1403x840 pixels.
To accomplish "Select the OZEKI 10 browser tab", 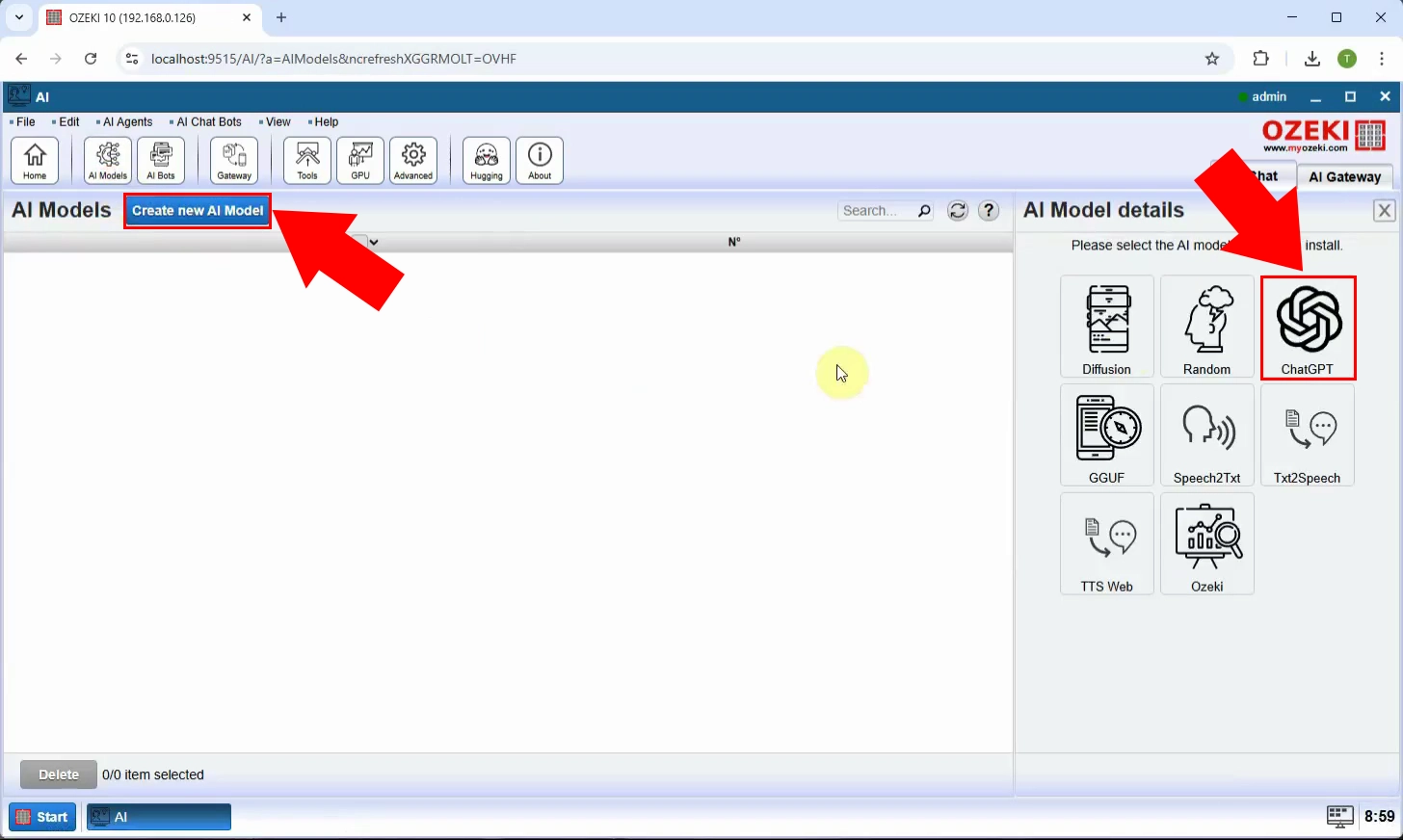I will 149,17.
